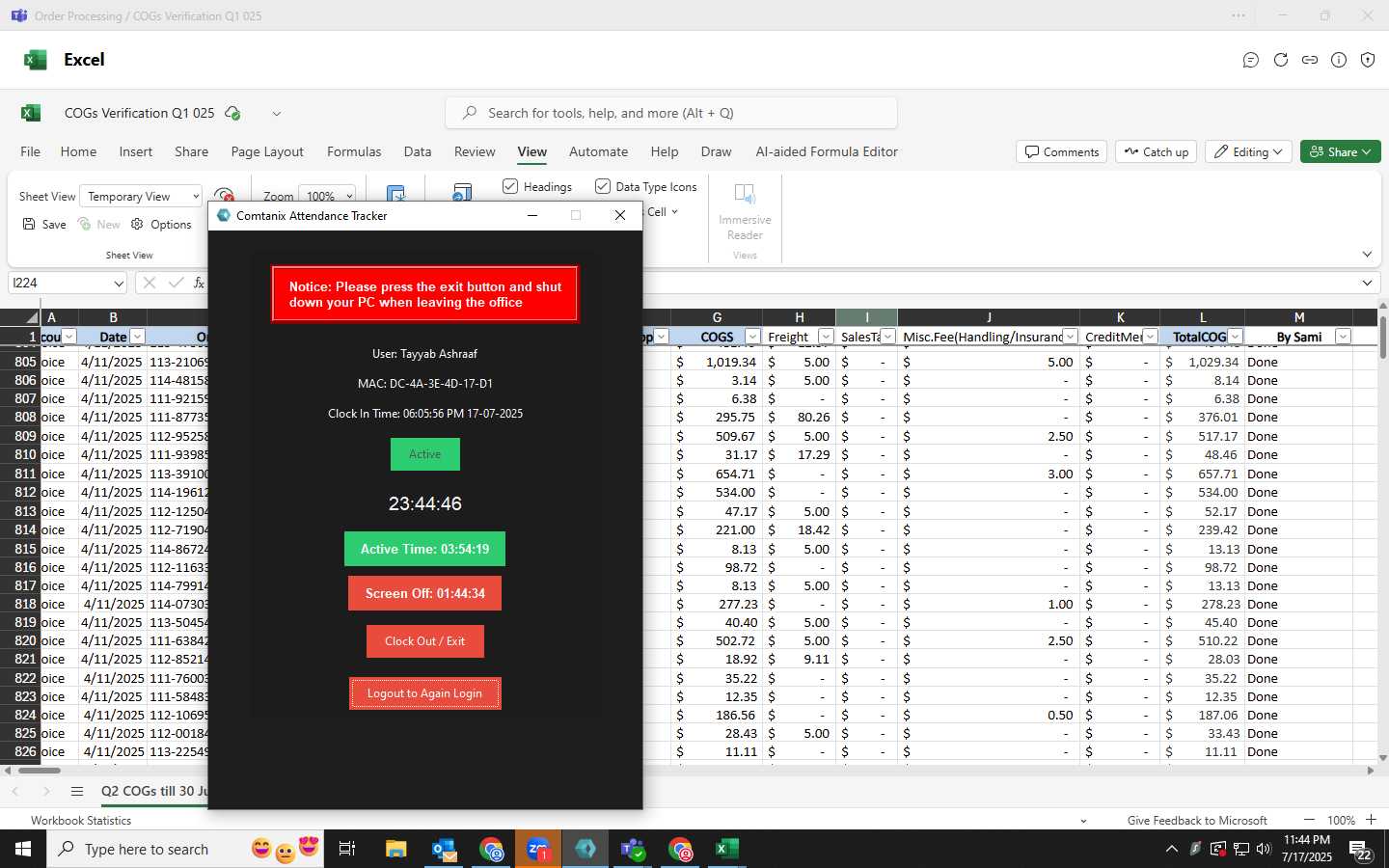Expand the formula bar chevron
The image size is (1389, 868).
click(x=1367, y=283)
